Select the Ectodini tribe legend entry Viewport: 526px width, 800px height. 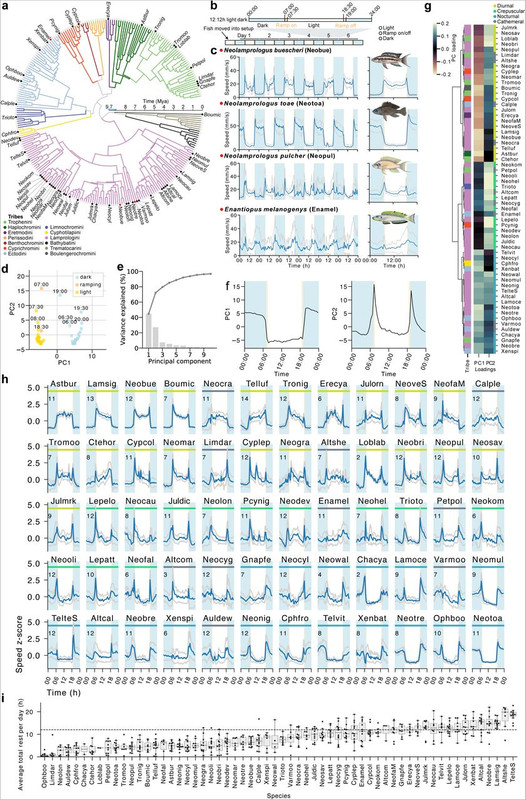point(16,255)
